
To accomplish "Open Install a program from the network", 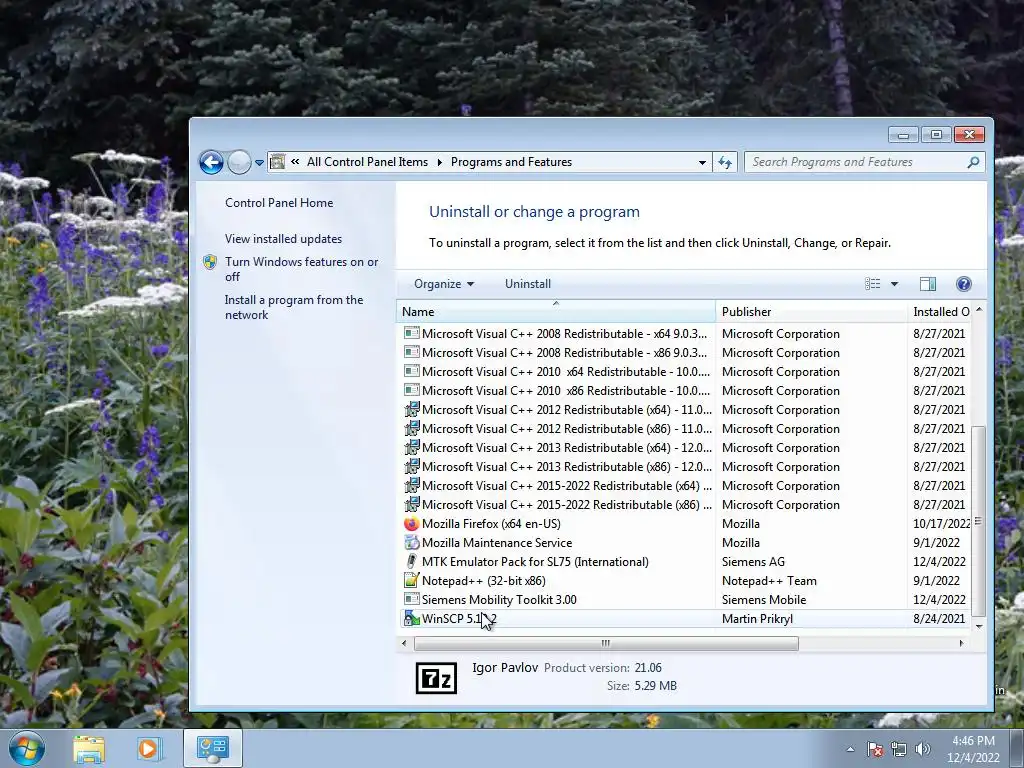I will 294,307.
